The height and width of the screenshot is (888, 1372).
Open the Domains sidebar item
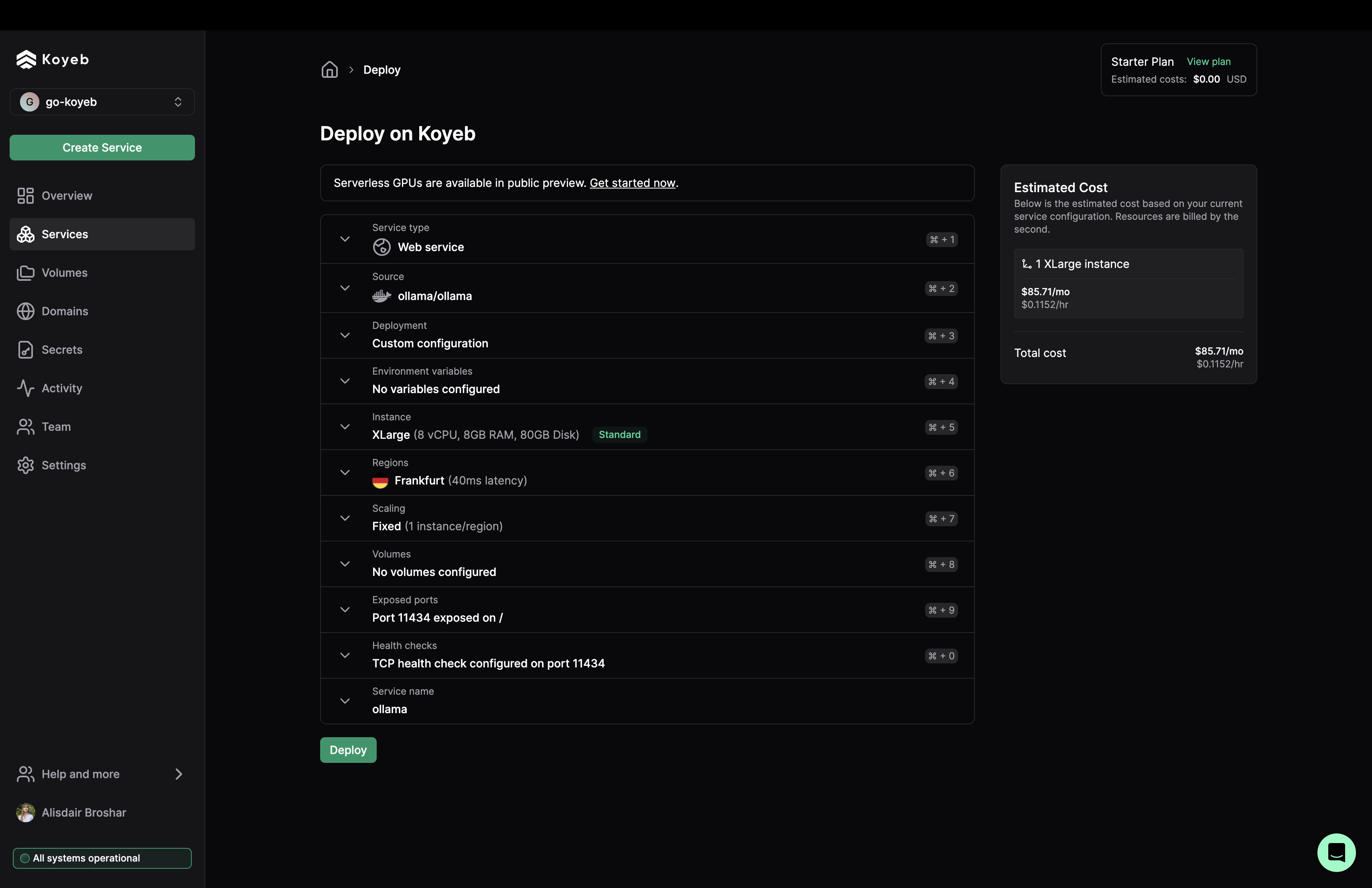coord(102,311)
